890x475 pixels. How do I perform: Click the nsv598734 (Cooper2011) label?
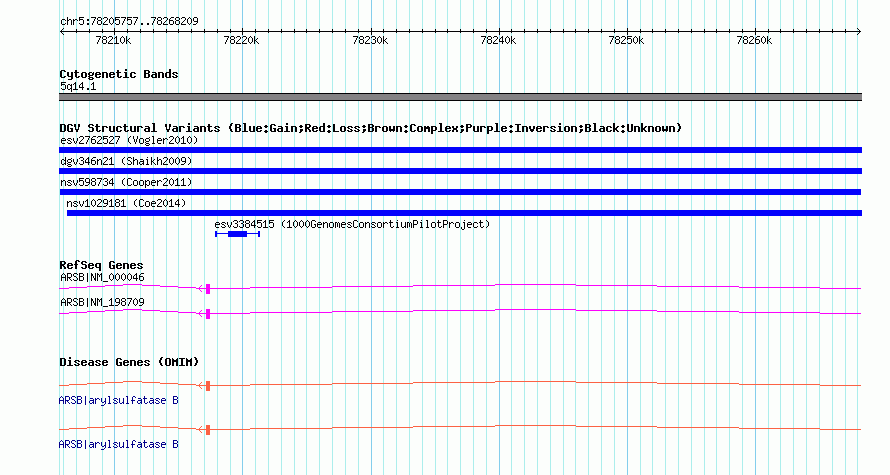pyautogui.click(x=126, y=182)
